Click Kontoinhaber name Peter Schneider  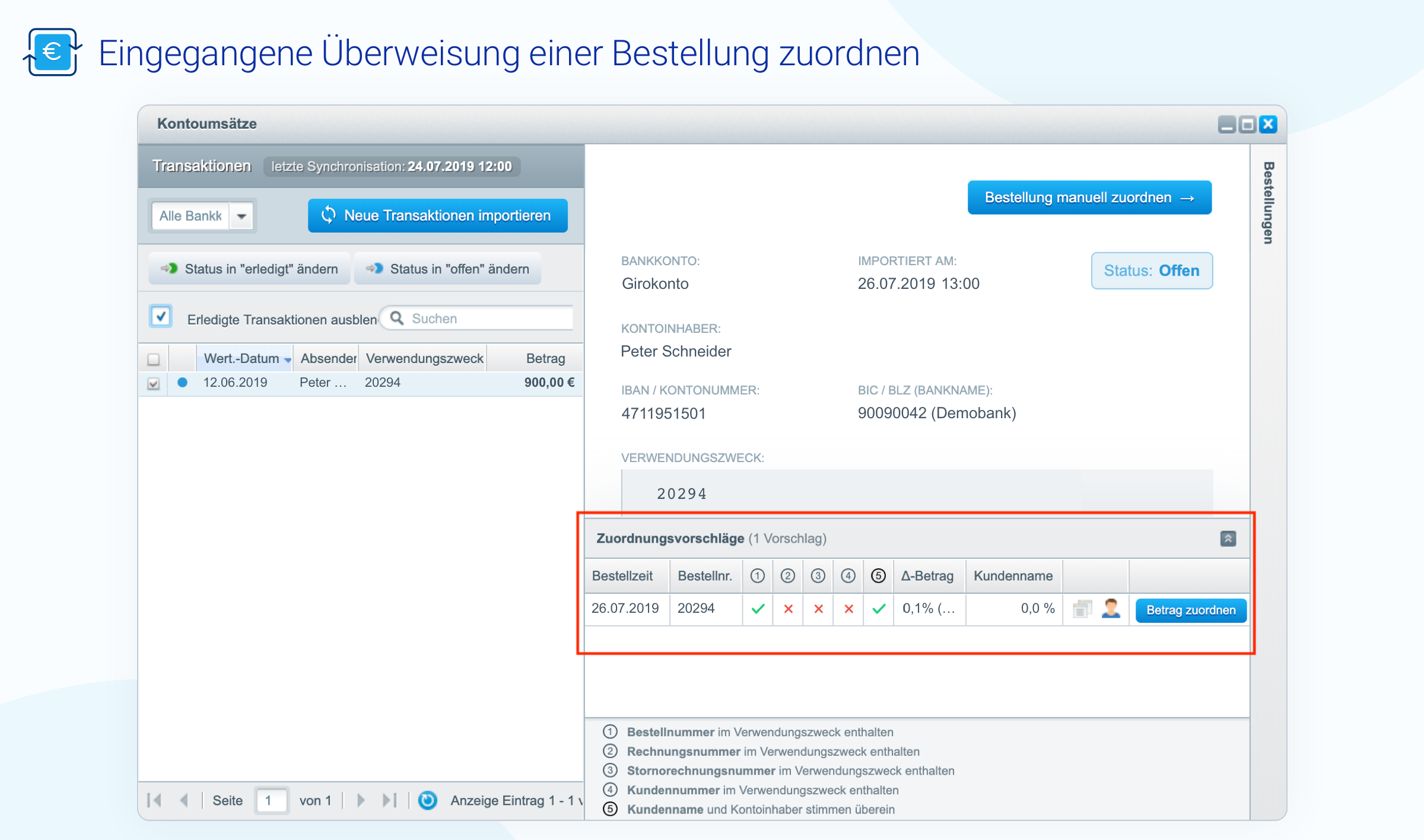[x=676, y=352]
